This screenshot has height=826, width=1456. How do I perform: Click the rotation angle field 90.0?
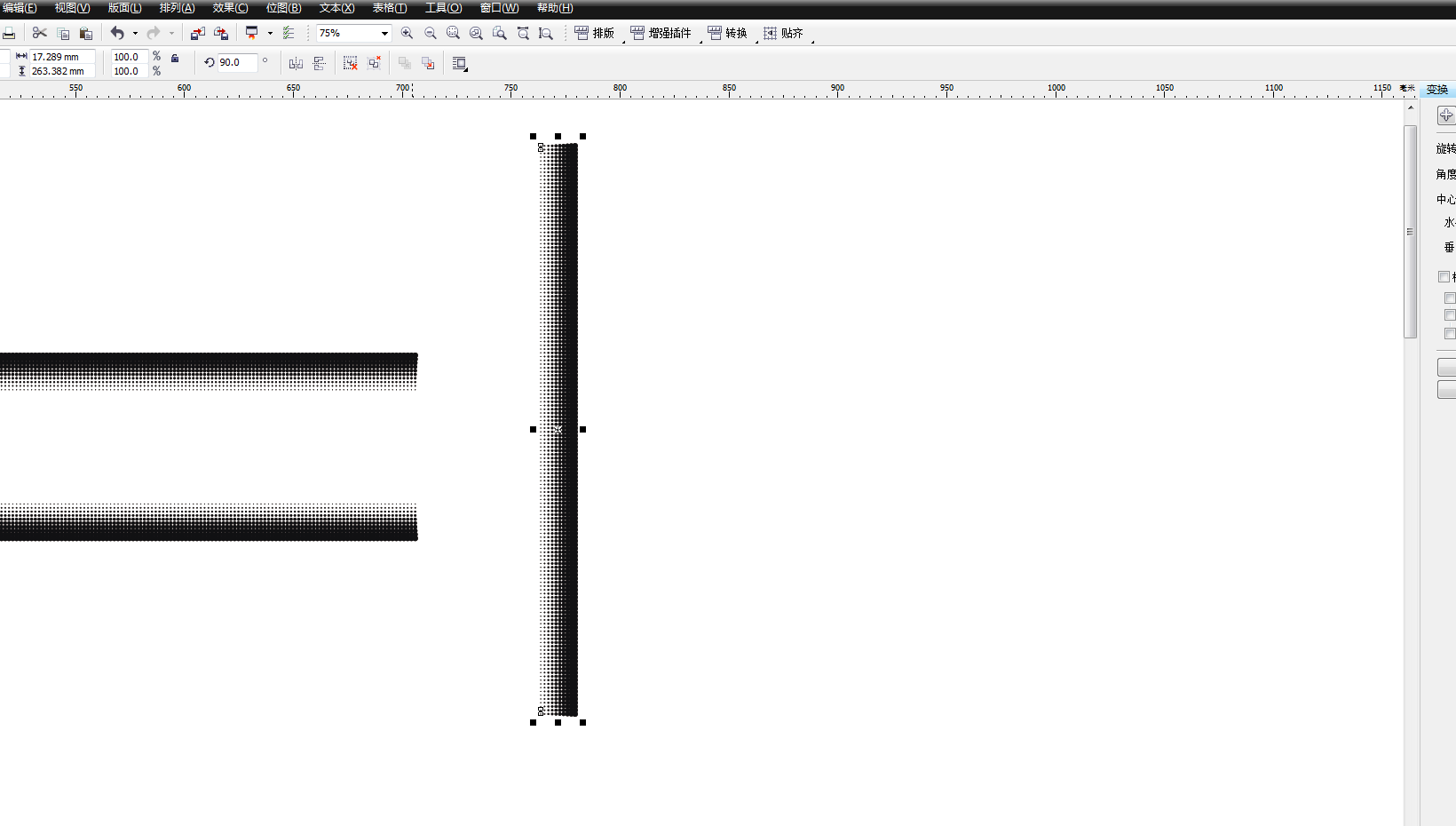pos(238,62)
